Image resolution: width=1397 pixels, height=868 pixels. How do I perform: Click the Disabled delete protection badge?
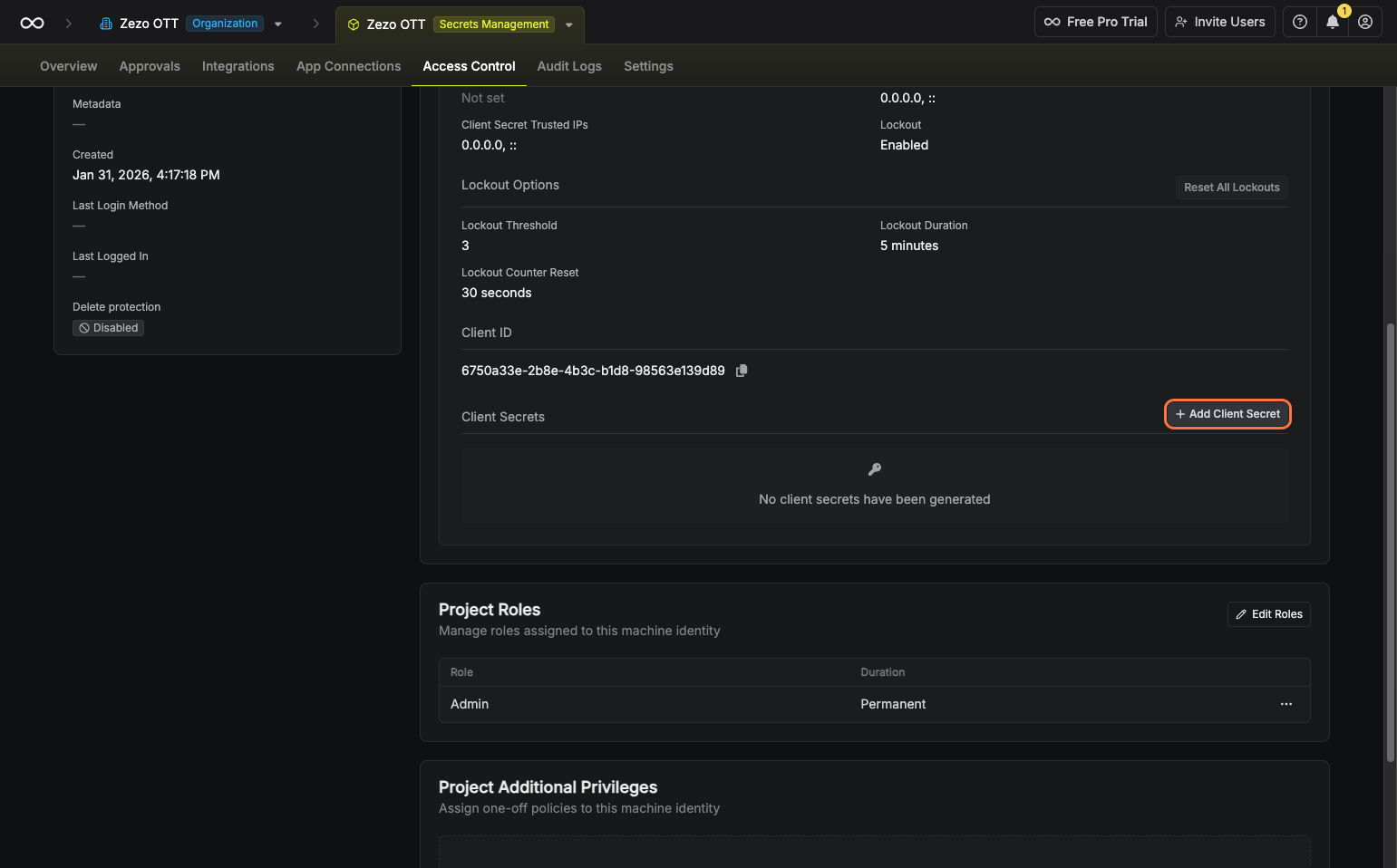109,328
